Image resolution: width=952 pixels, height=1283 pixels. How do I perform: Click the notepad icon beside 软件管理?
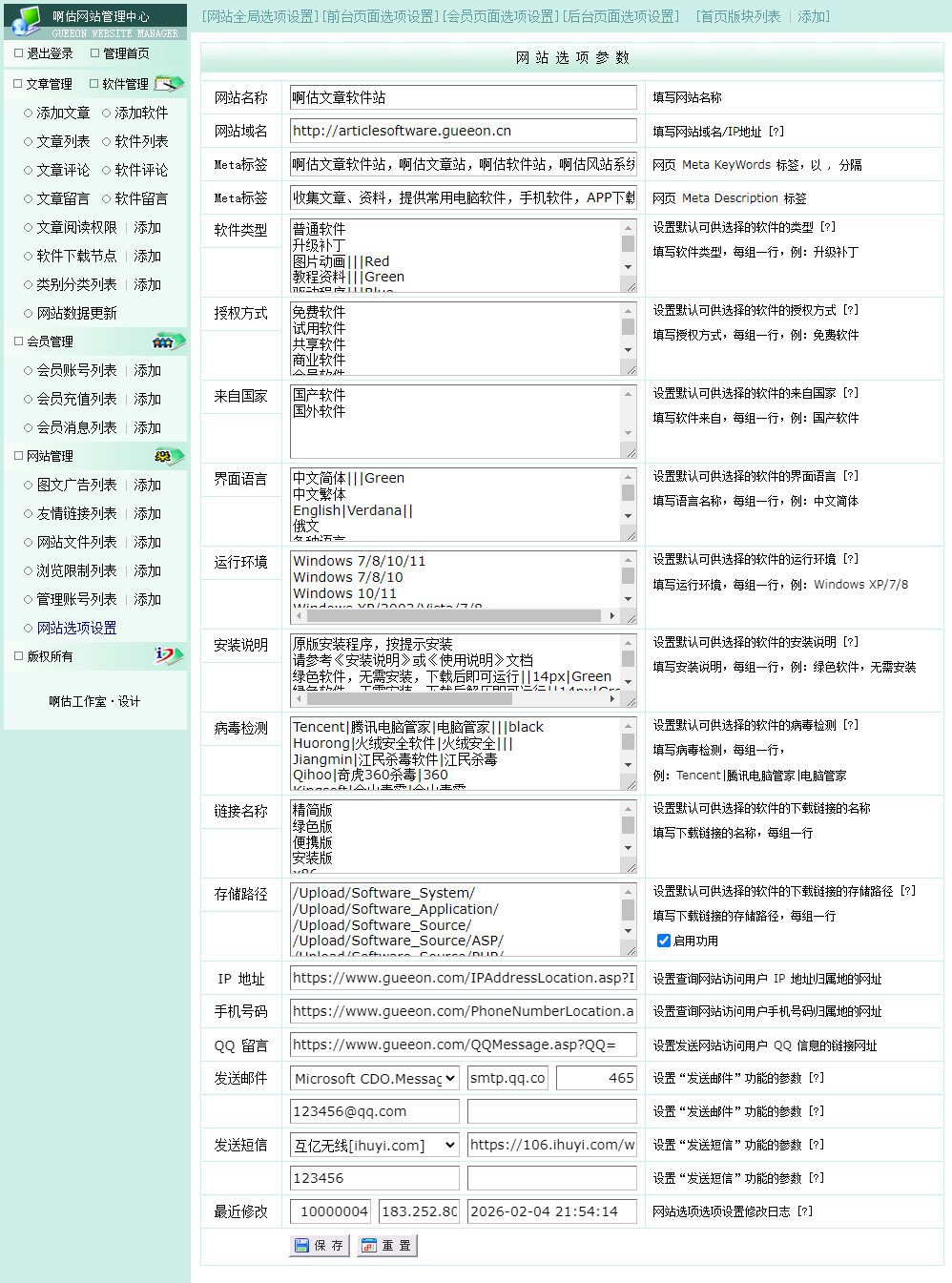pos(169,84)
